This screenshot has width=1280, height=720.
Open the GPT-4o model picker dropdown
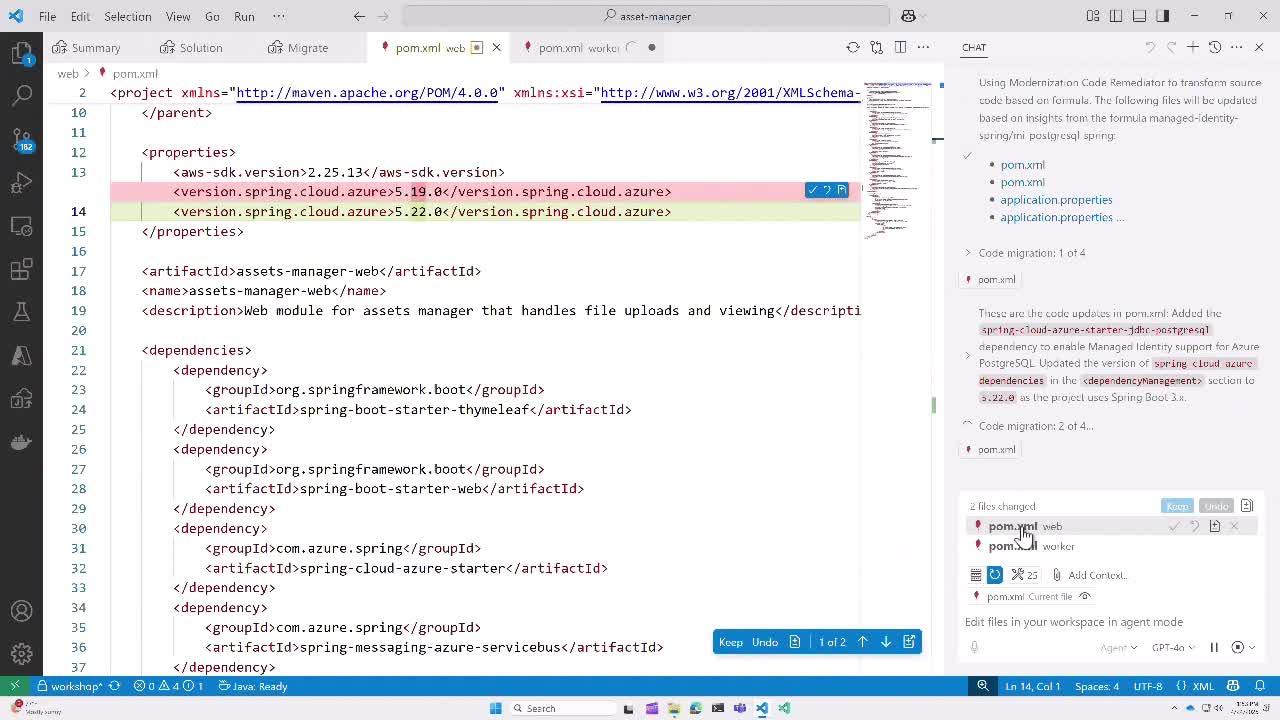(x=1172, y=646)
